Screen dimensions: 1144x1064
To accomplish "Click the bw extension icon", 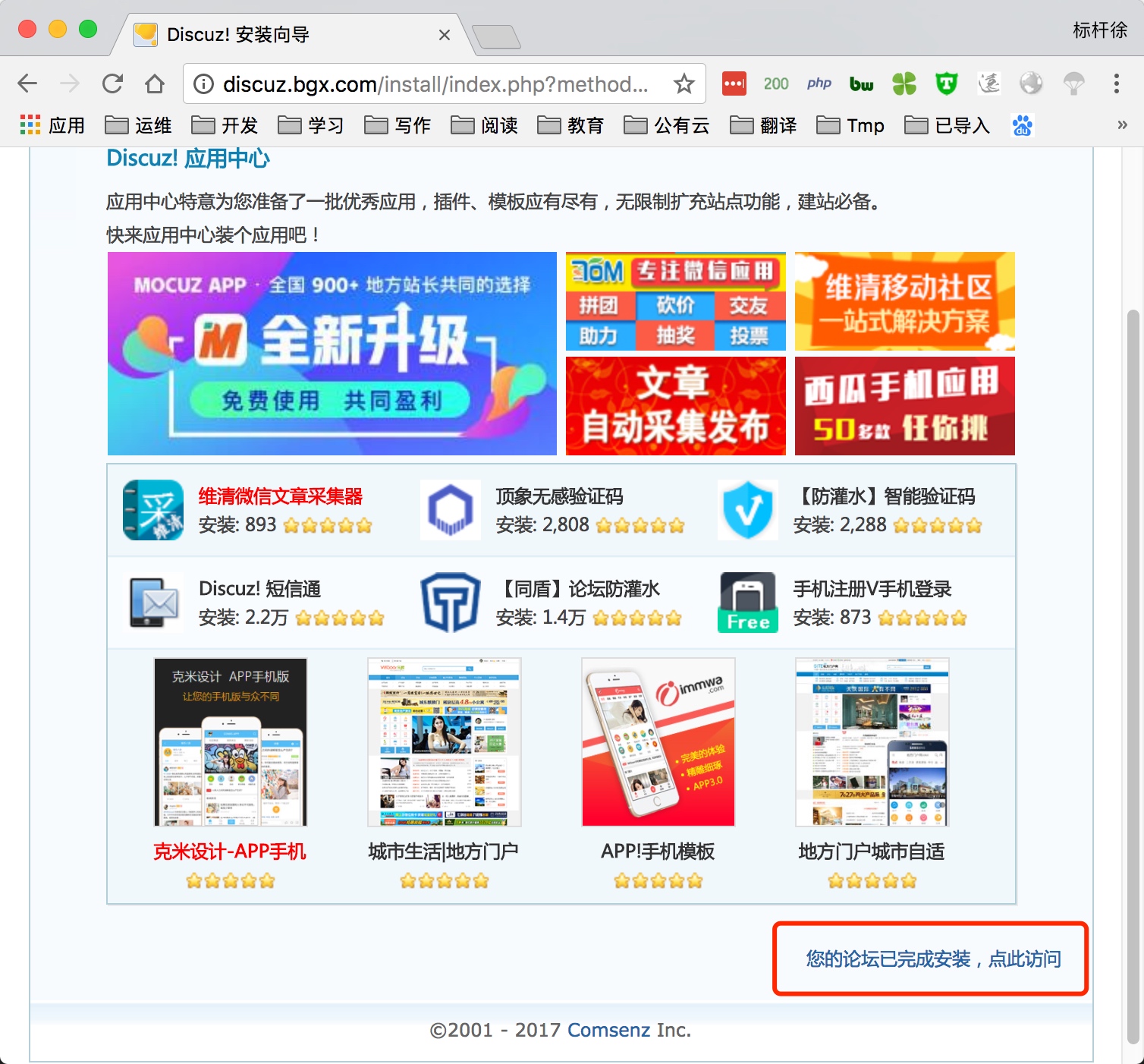I will click(x=861, y=83).
